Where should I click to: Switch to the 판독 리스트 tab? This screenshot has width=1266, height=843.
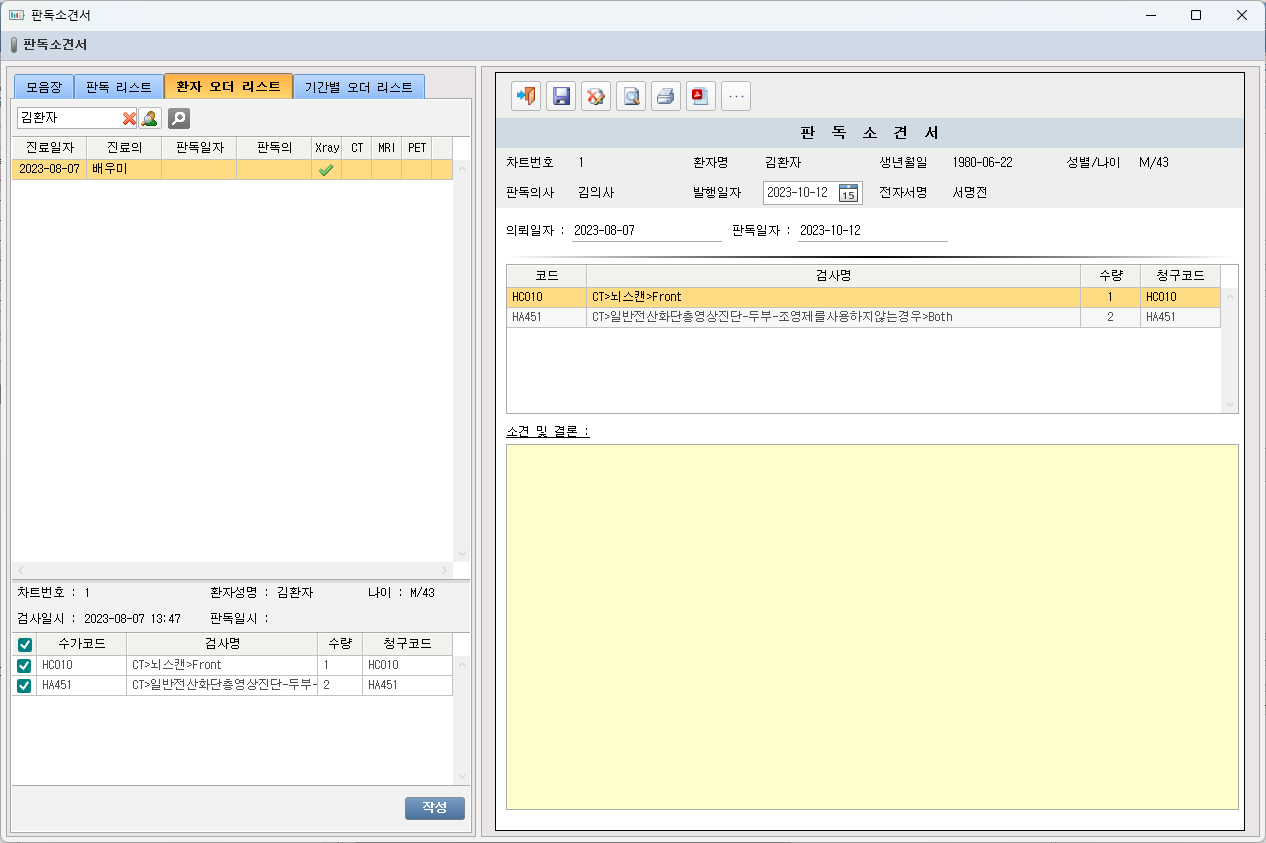[119, 87]
